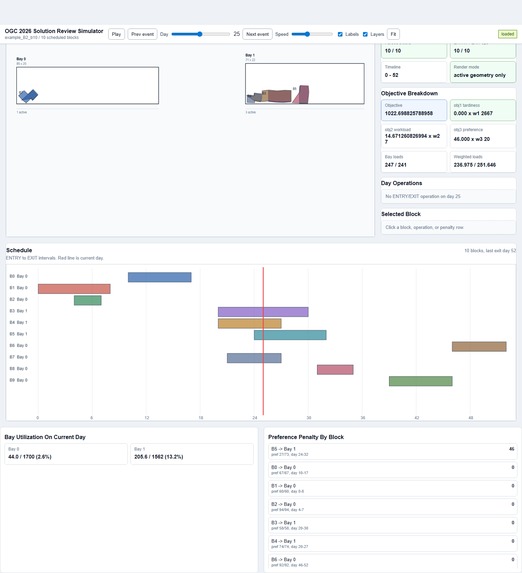Select the B5 teal schedule bar
522x573 pixels.
click(290, 335)
